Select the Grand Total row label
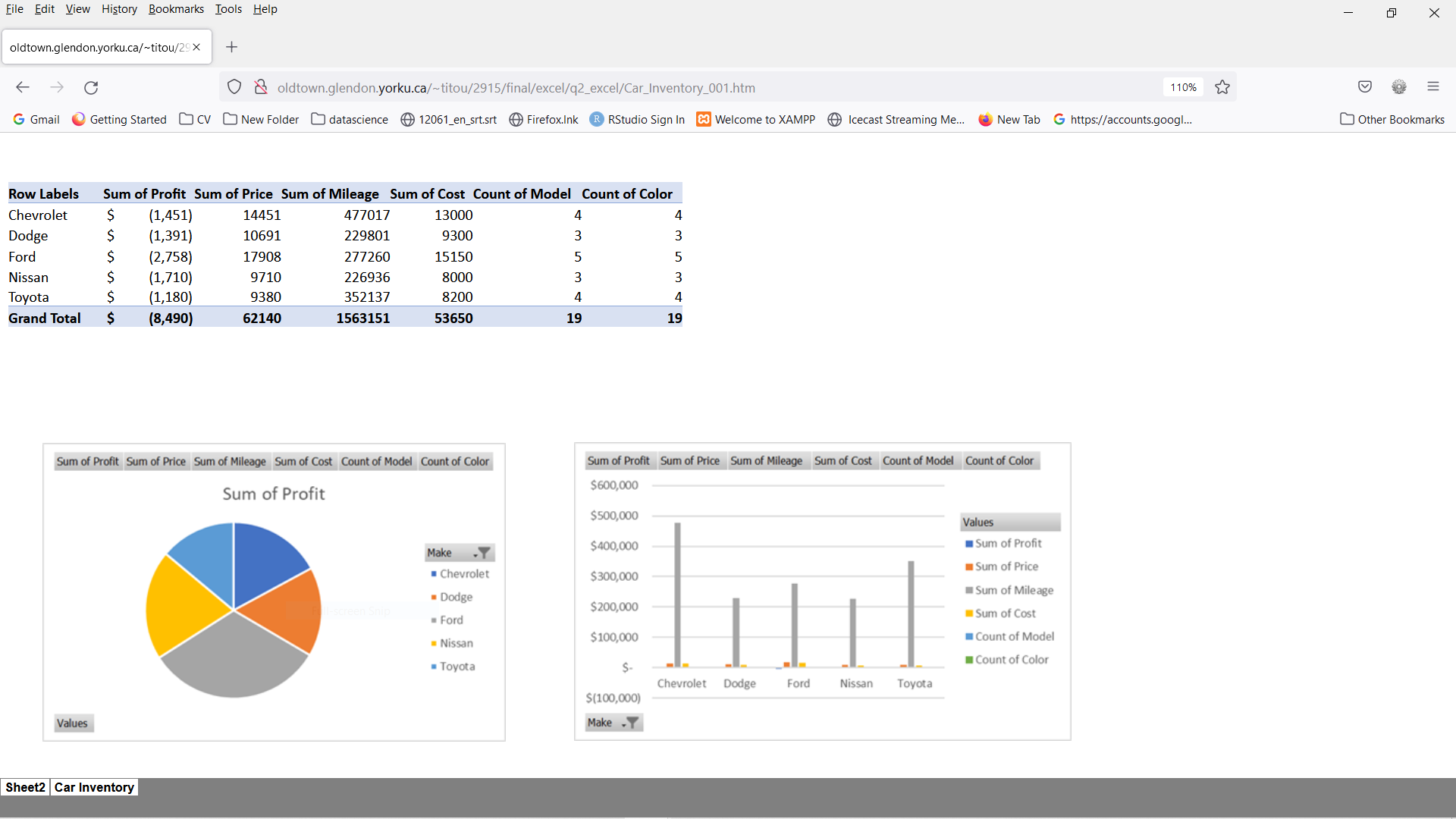This screenshot has width=1456, height=819. [x=45, y=318]
